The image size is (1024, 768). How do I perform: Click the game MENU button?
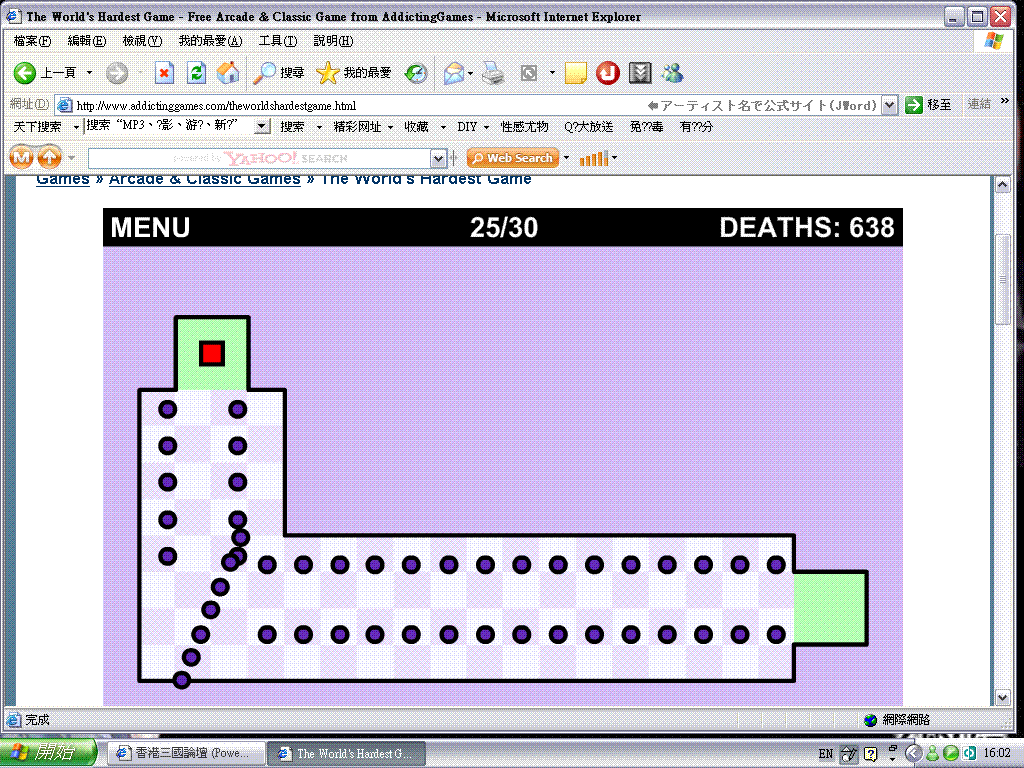click(150, 227)
